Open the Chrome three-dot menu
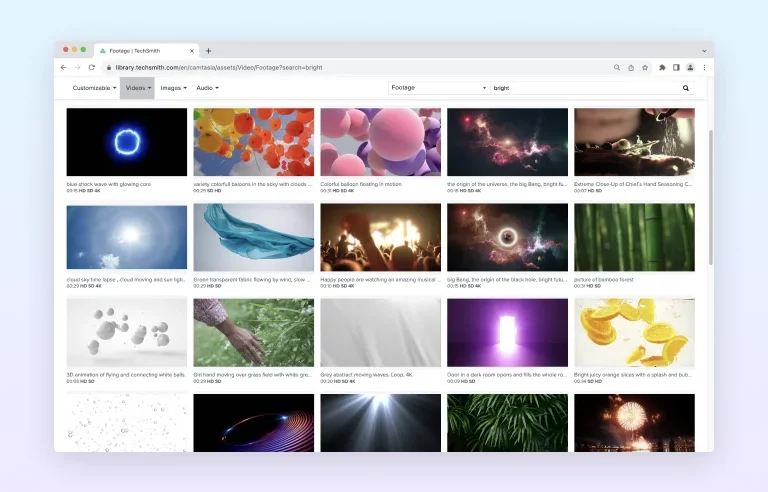 click(x=704, y=68)
